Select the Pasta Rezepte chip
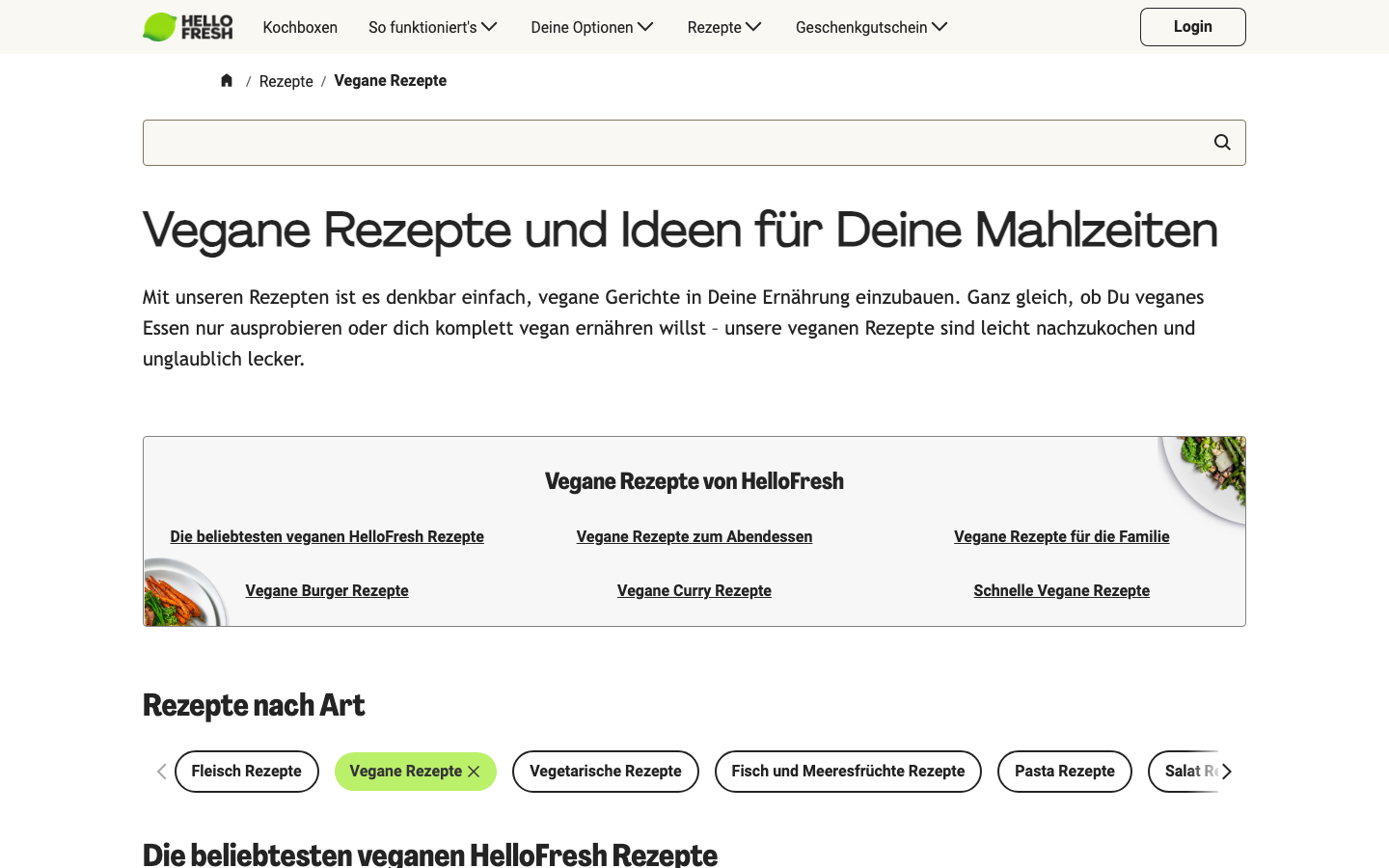Screen dimensions: 1389x868 click(1065, 772)
